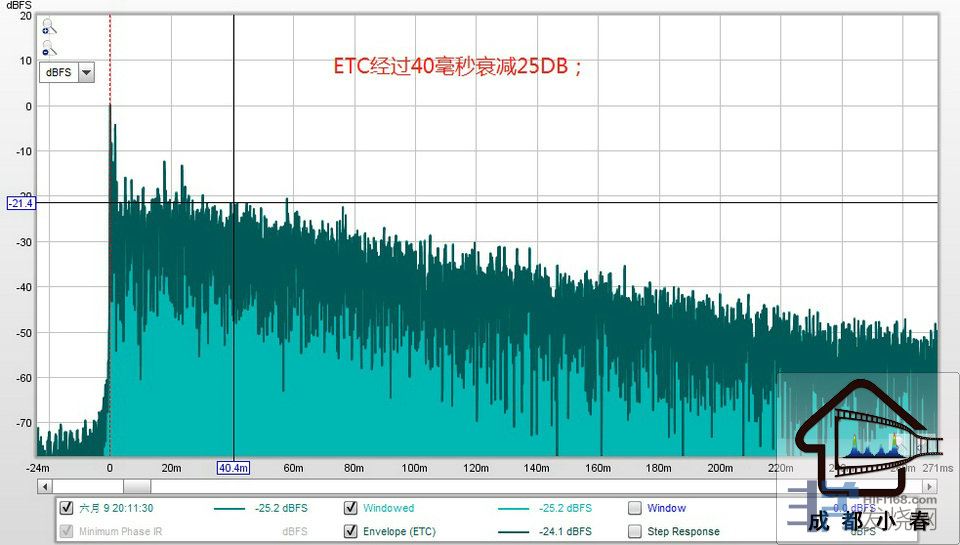Click the -21.4 level cursor label
The height and width of the screenshot is (545, 960).
tap(21, 203)
